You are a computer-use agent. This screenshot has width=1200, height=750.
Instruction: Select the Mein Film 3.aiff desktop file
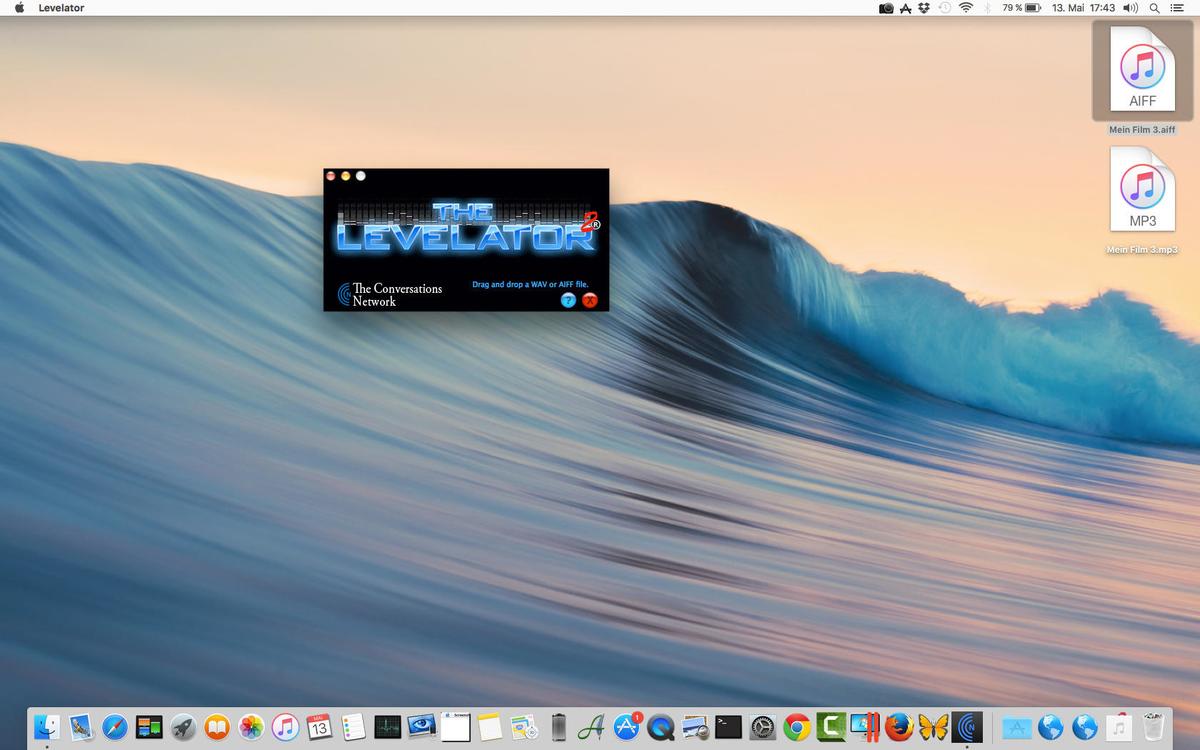tap(1142, 79)
